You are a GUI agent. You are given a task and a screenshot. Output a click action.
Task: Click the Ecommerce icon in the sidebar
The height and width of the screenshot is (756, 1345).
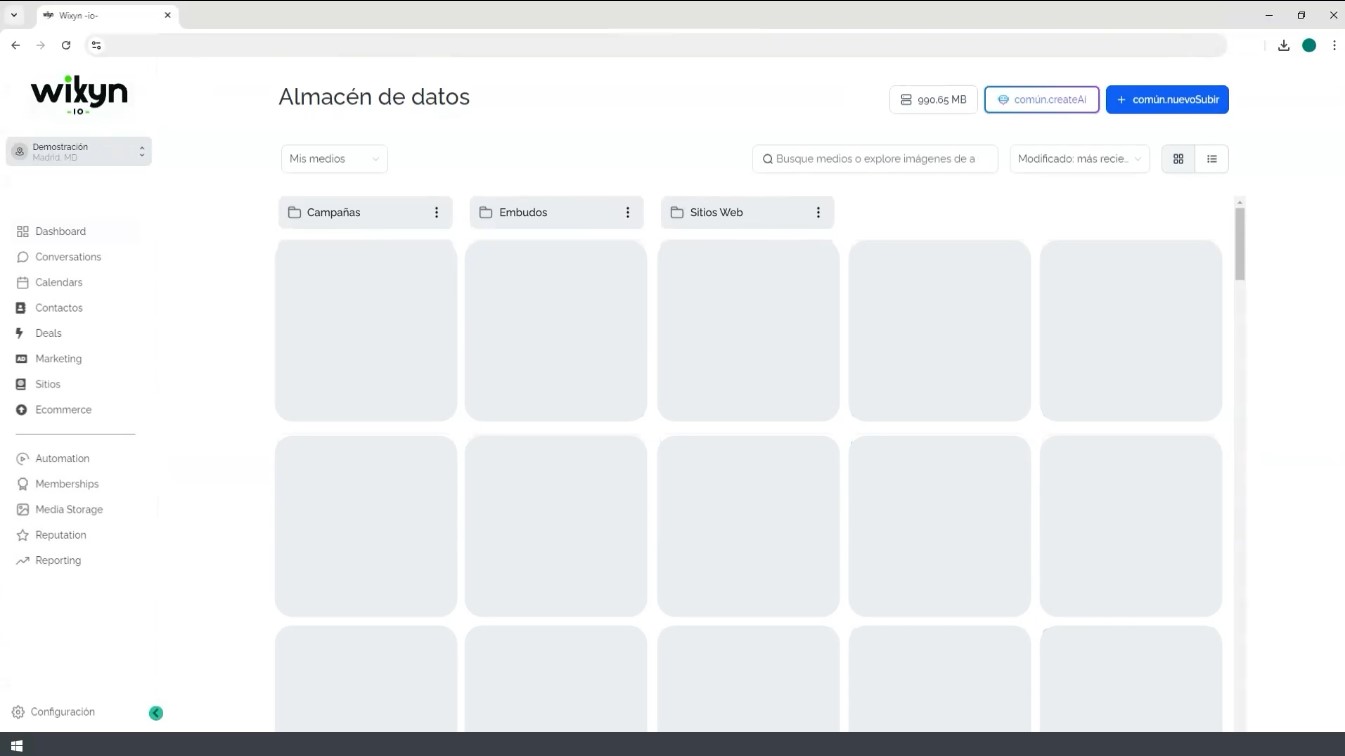21,410
